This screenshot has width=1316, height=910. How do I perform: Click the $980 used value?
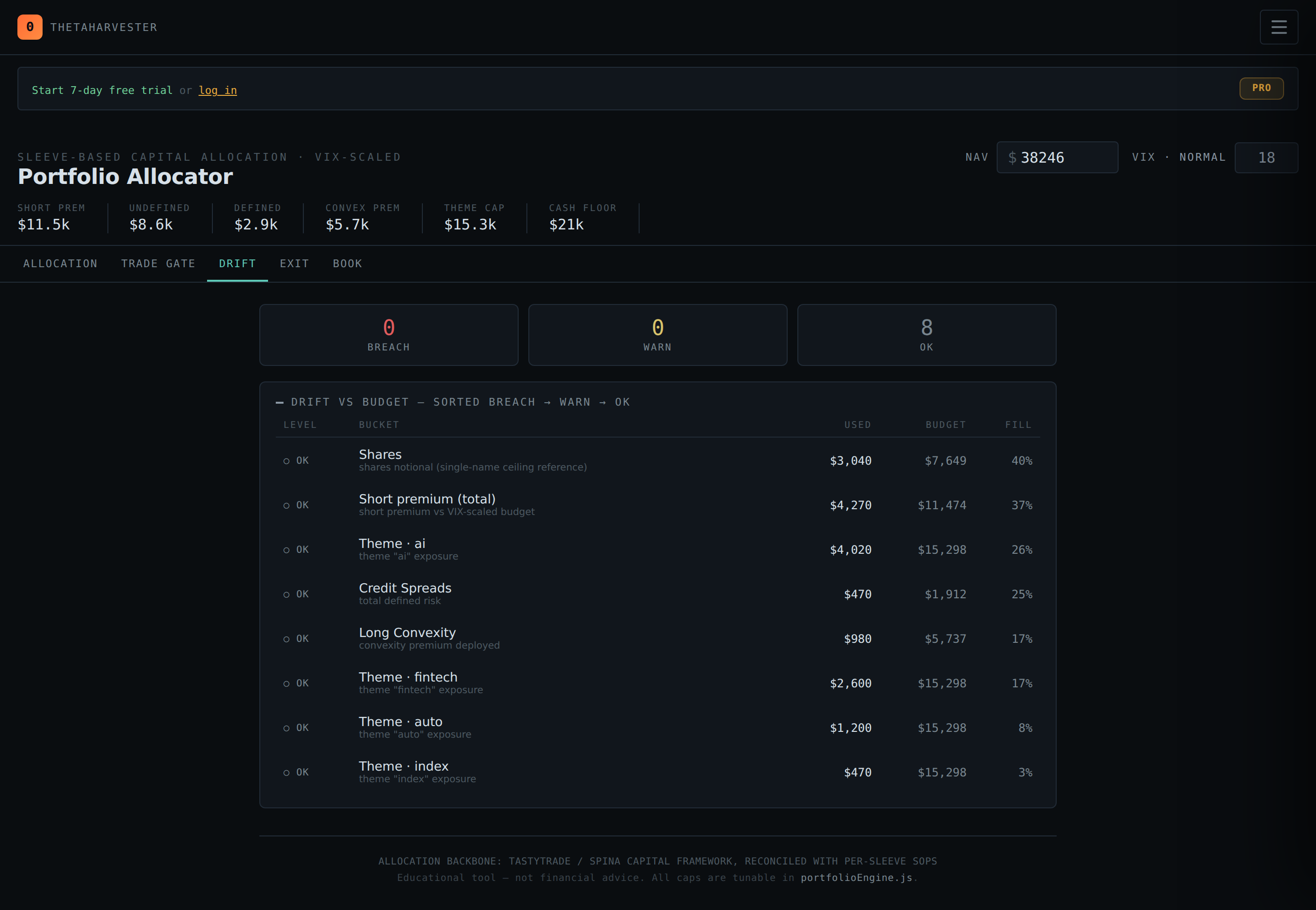pos(858,638)
